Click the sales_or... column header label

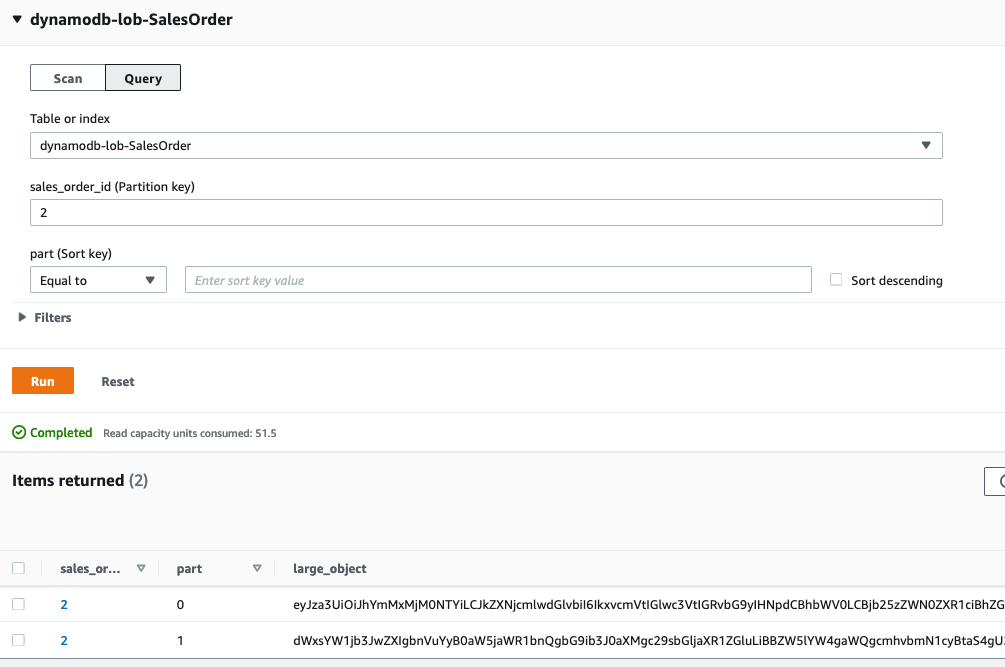tap(90, 568)
